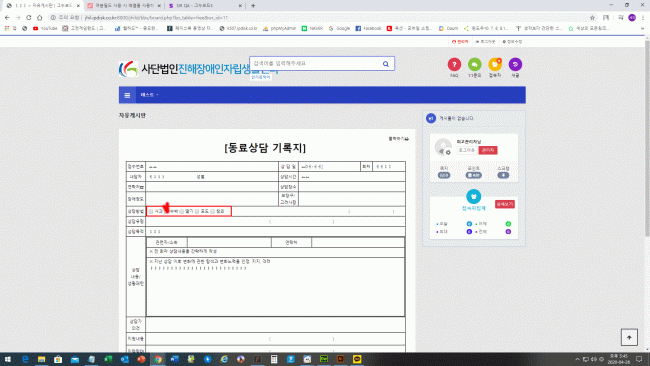Click the browser reload button
This screenshot has width=650, height=366.
pos(29,17)
